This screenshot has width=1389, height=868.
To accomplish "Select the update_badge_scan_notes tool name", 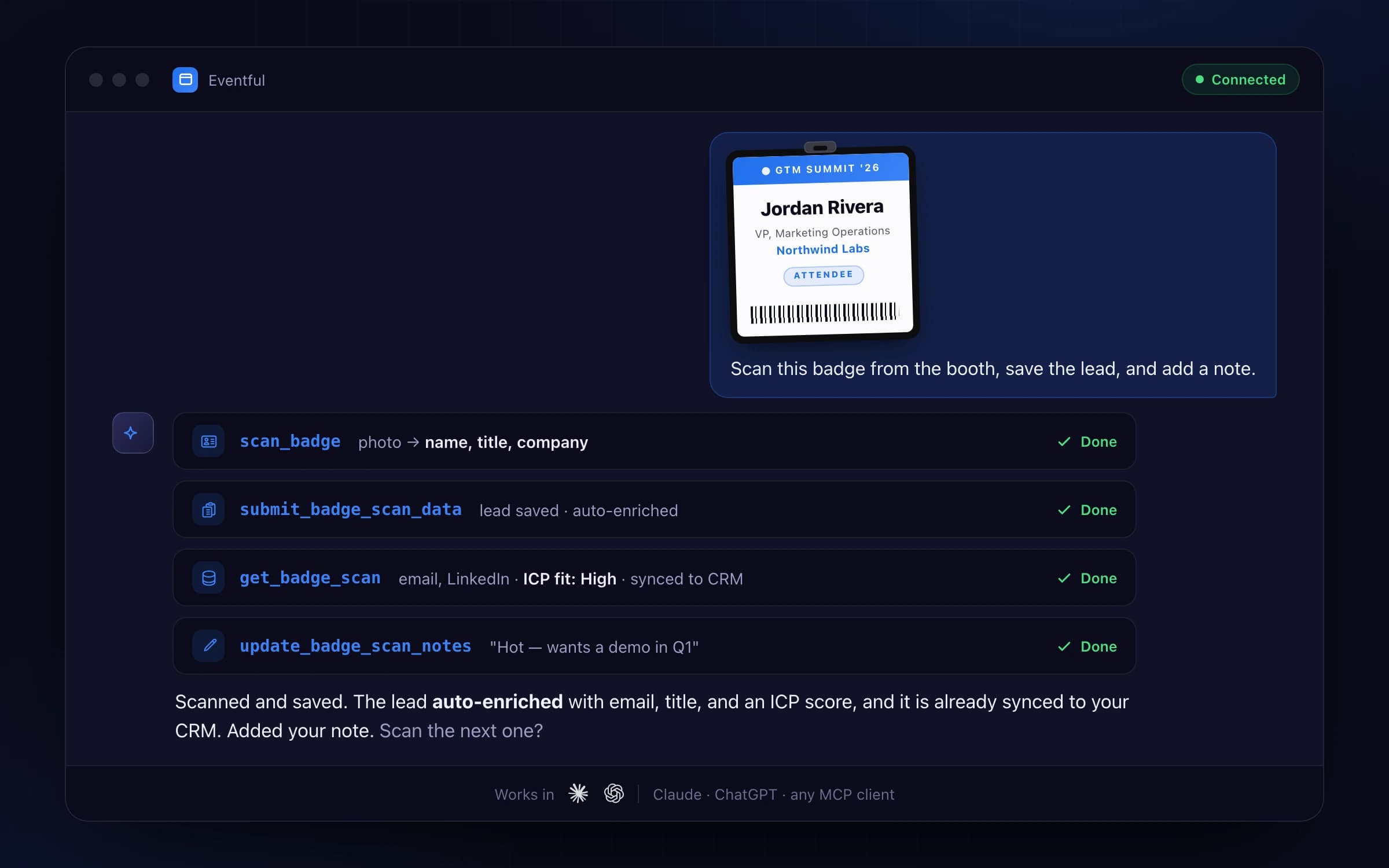I will [x=355, y=646].
